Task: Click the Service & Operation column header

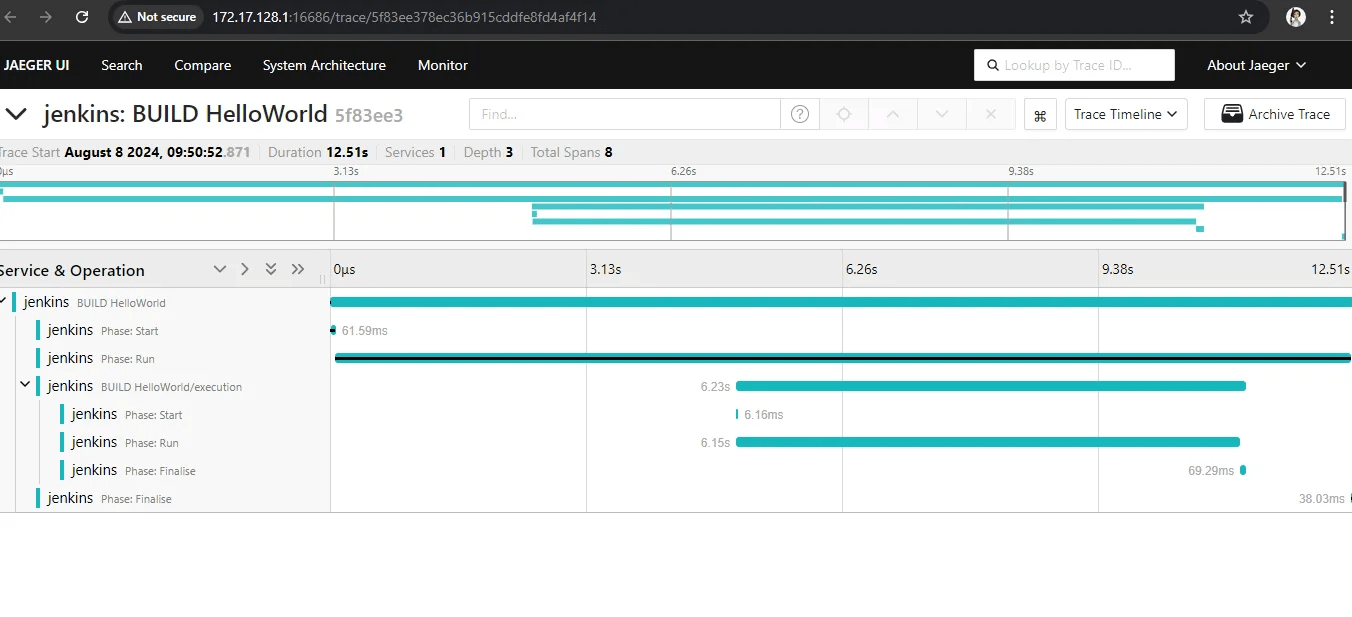Action: pos(72,270)
